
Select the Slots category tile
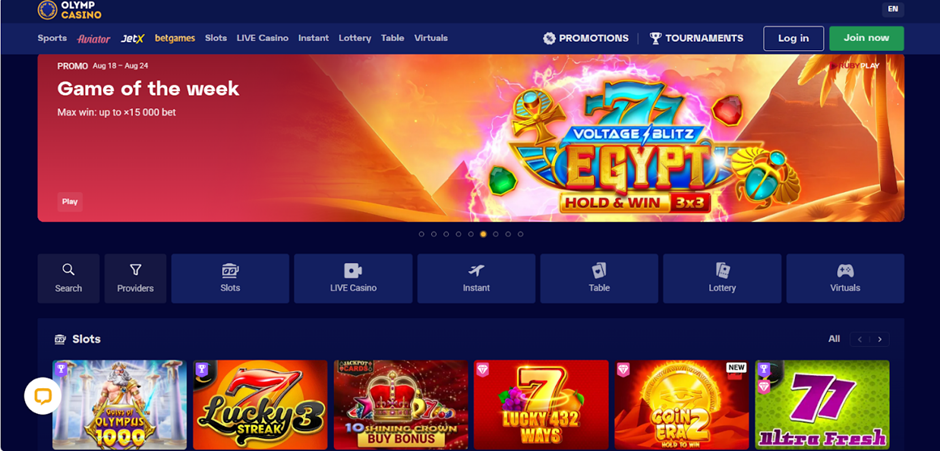(x=230, y=278)
